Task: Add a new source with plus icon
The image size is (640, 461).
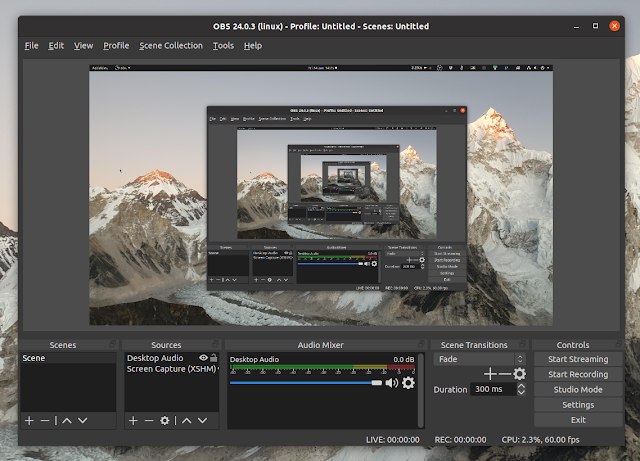Action: tap(133, 421)
